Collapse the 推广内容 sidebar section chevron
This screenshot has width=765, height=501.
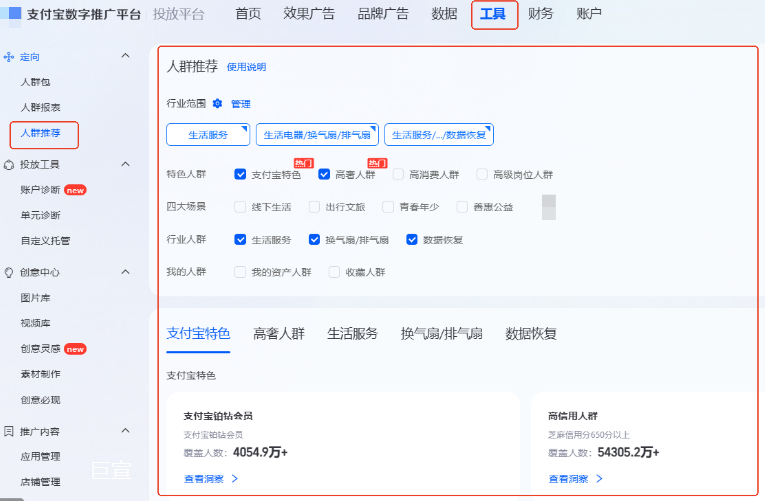point(125,430)
